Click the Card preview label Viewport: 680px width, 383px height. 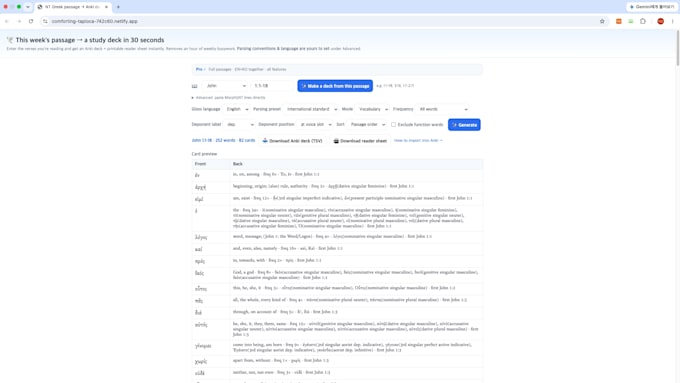click(204, 154)
